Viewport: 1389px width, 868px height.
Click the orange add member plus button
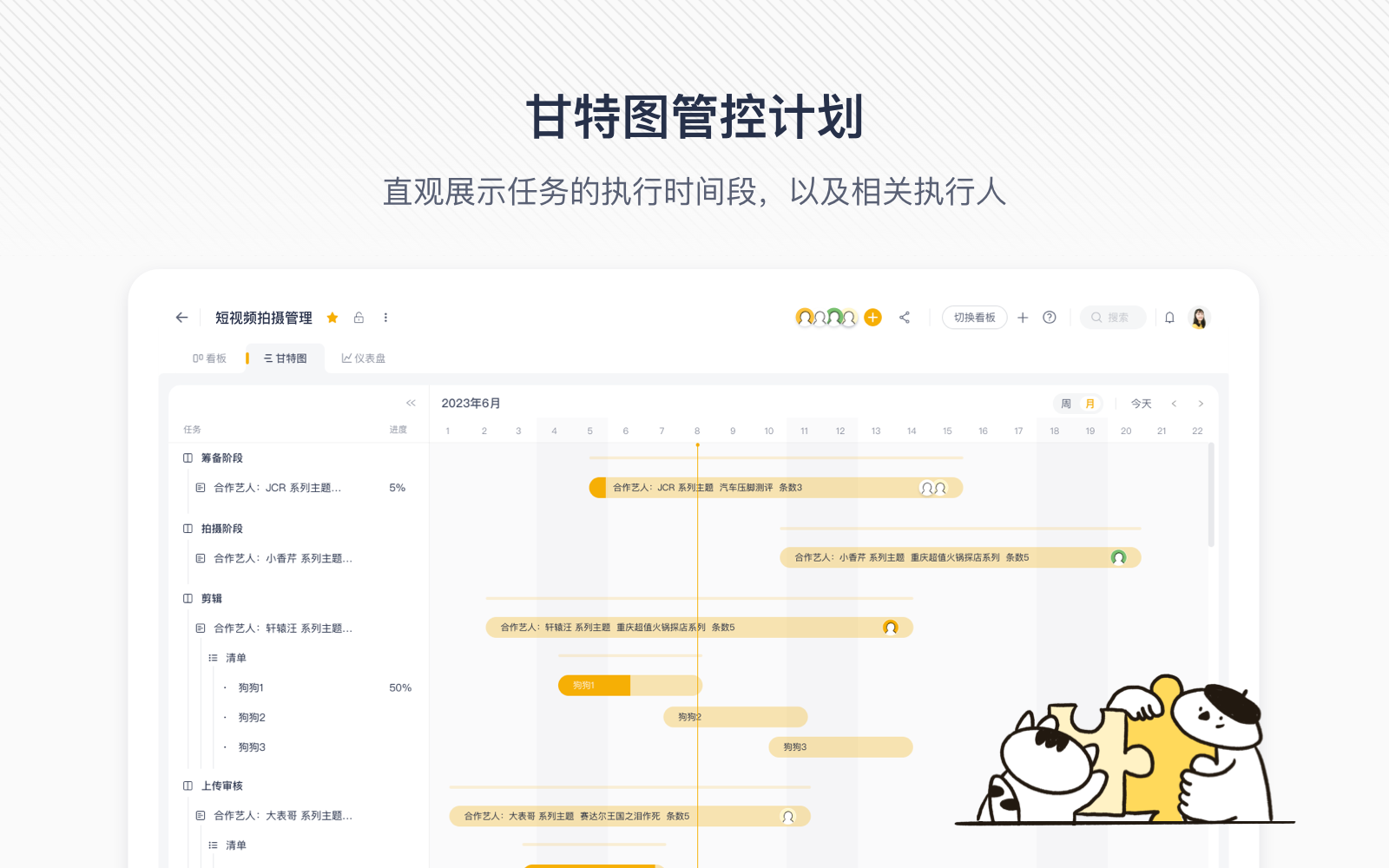[x=873, y=318]
